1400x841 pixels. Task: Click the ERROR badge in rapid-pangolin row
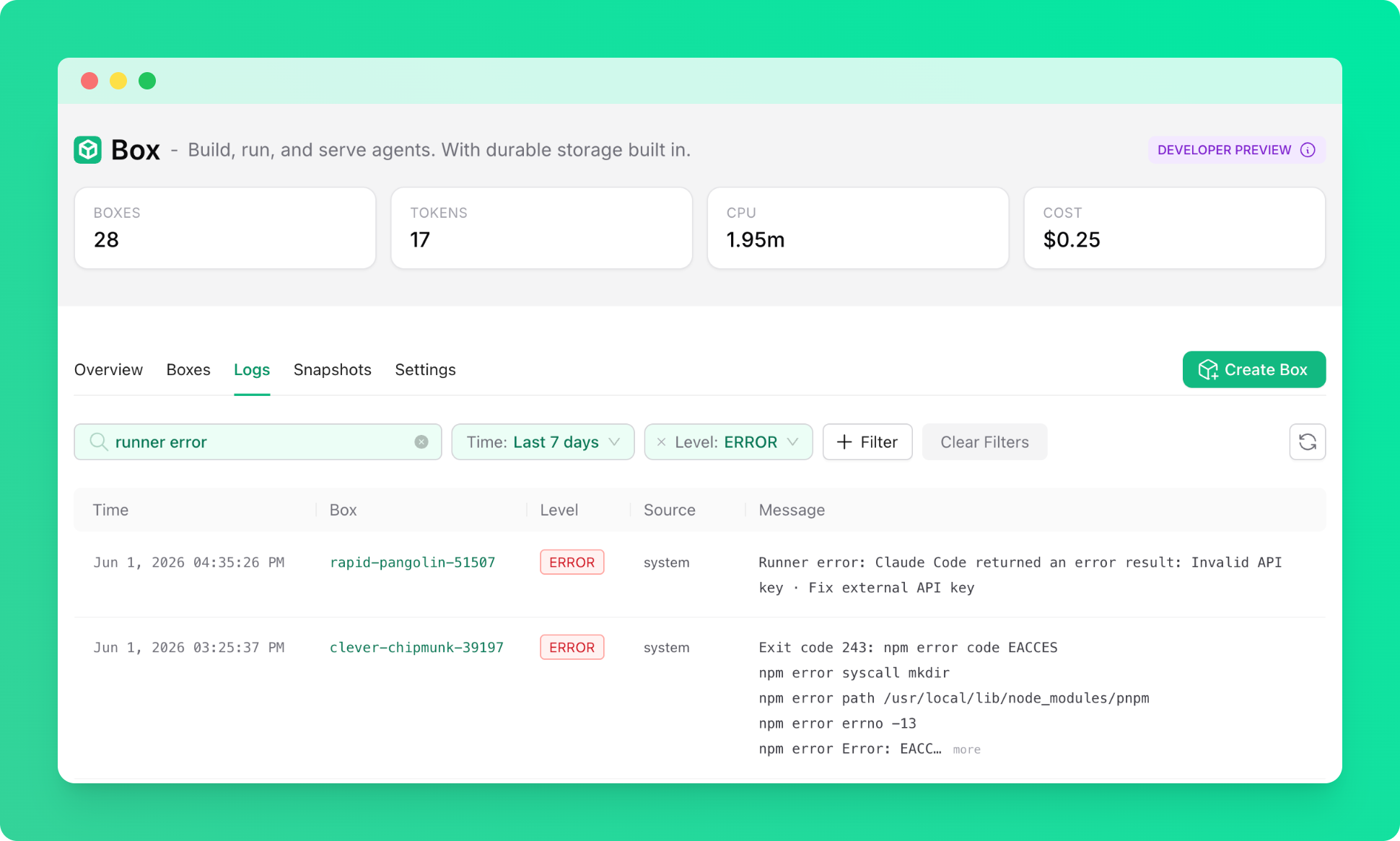pyautogui.click(x=572, y=563)
